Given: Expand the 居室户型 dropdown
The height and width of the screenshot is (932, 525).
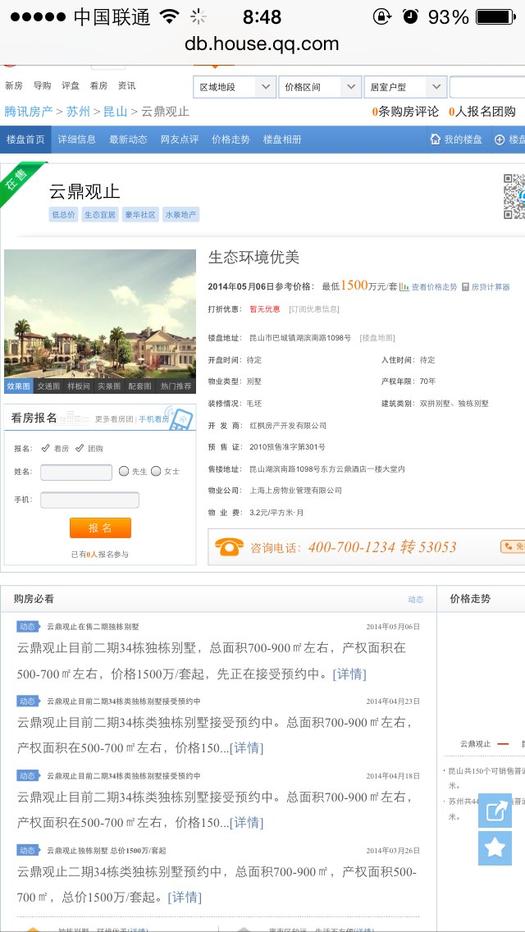Looking at the screenshot, I should [405, 87].
